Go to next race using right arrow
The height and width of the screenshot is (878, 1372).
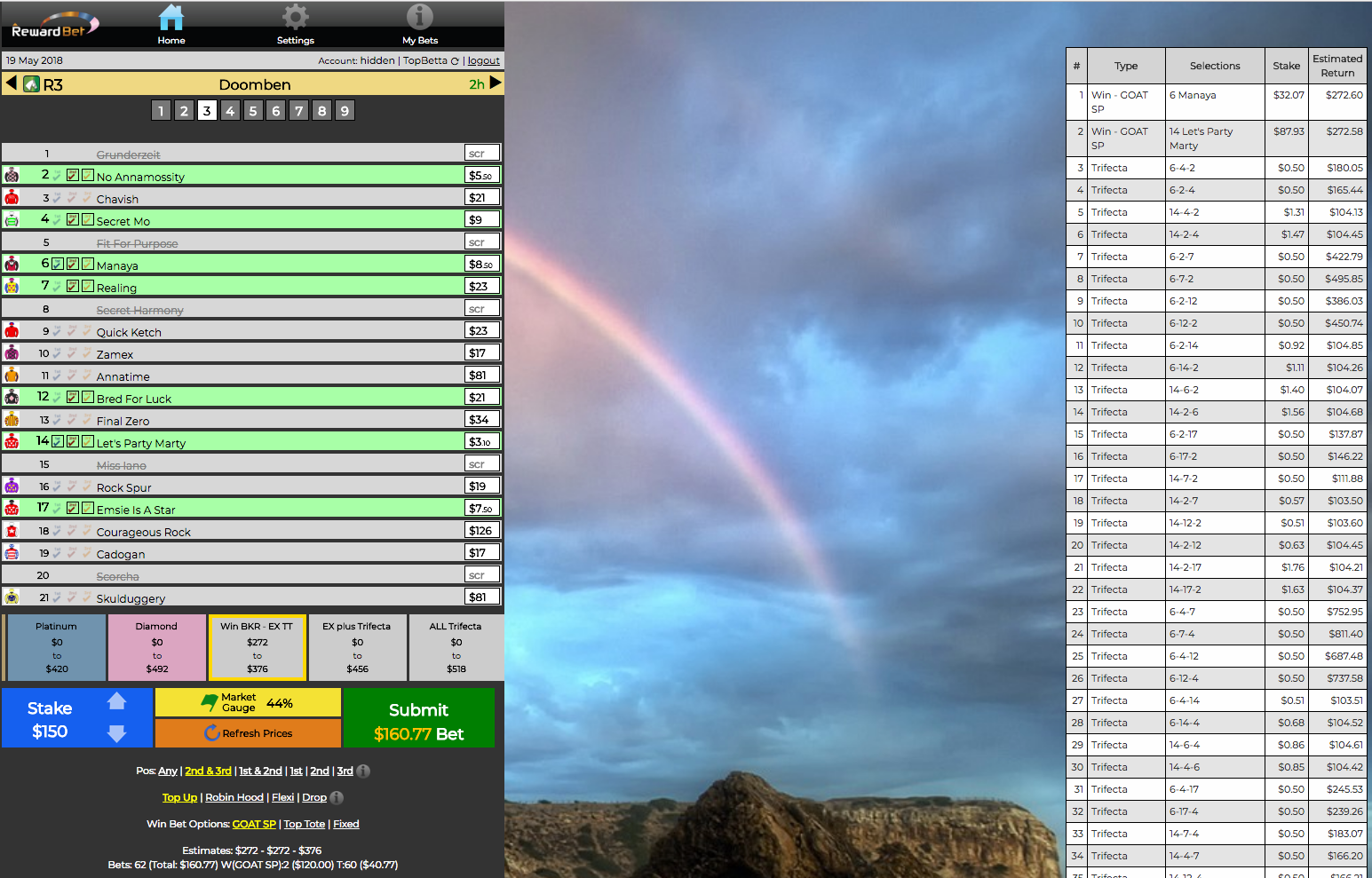pos(496,83)
